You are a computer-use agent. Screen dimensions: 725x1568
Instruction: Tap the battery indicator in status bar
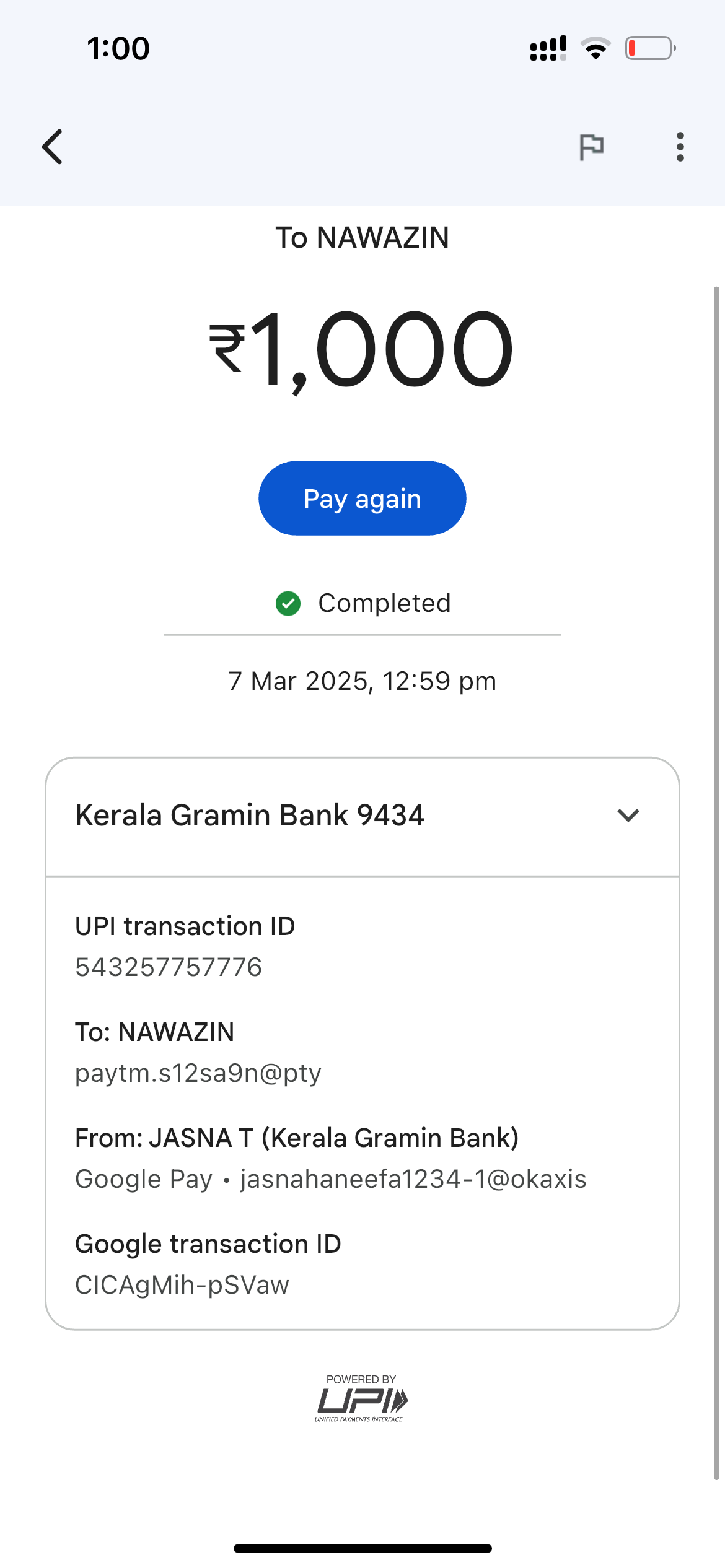649,48
